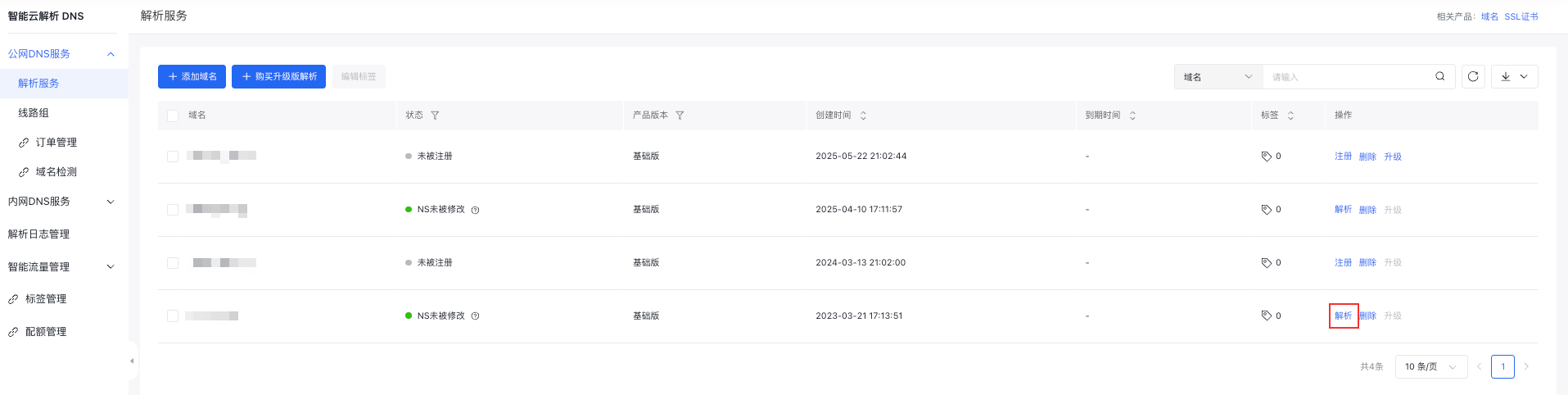Viewport: 1568px width, 395px height.
Task: Click help icon beside NS未被修改 in 2023-03-21 row
Action: point(475,316)
